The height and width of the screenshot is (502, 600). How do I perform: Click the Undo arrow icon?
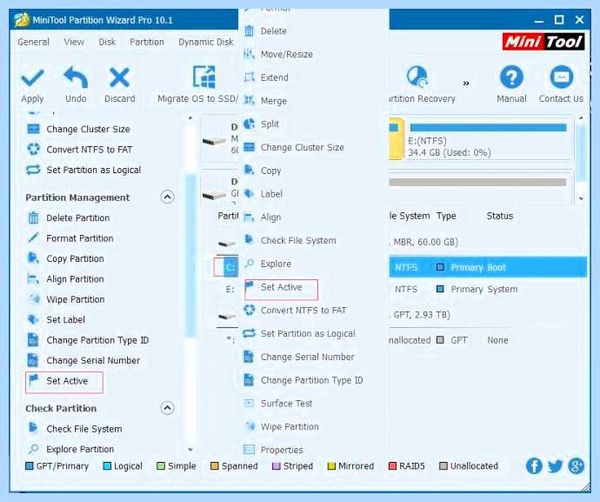tap(76, 78)
